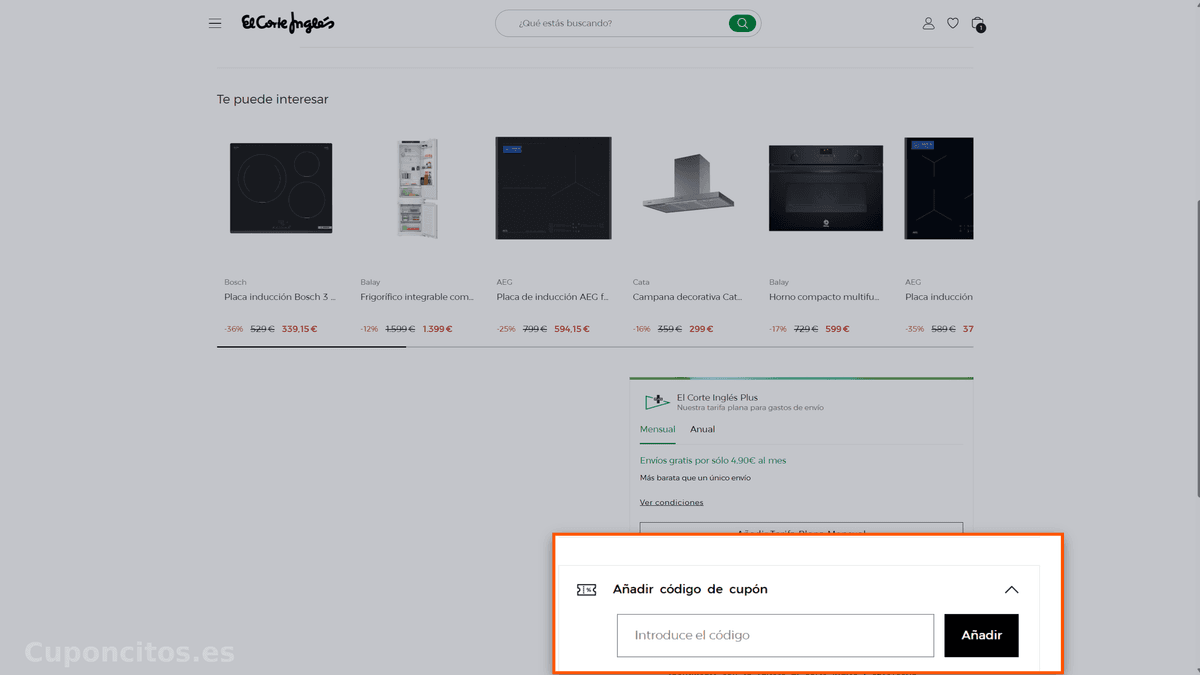Click the 299 € Cata price

701,329
